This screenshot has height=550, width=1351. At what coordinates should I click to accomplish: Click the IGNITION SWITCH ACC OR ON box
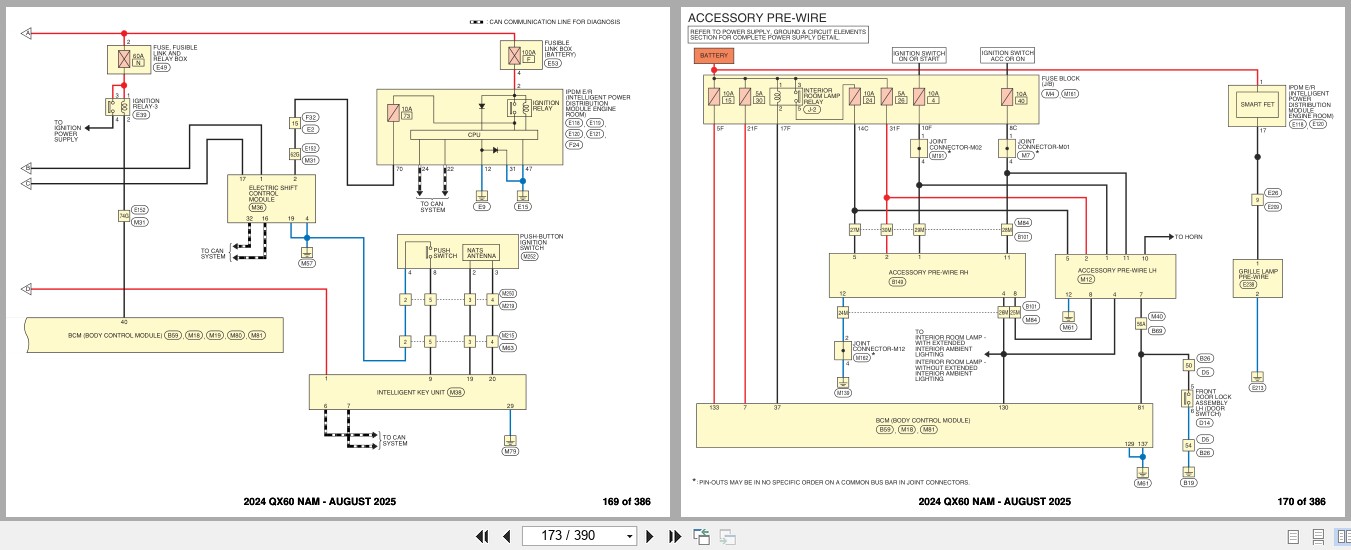[x=1006, y=56]
